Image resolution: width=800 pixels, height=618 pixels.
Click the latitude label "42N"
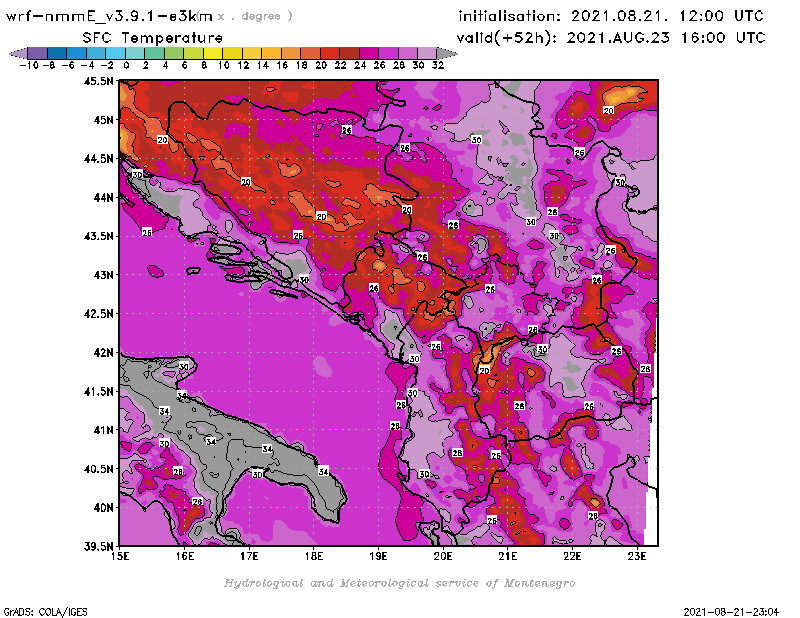103,352
